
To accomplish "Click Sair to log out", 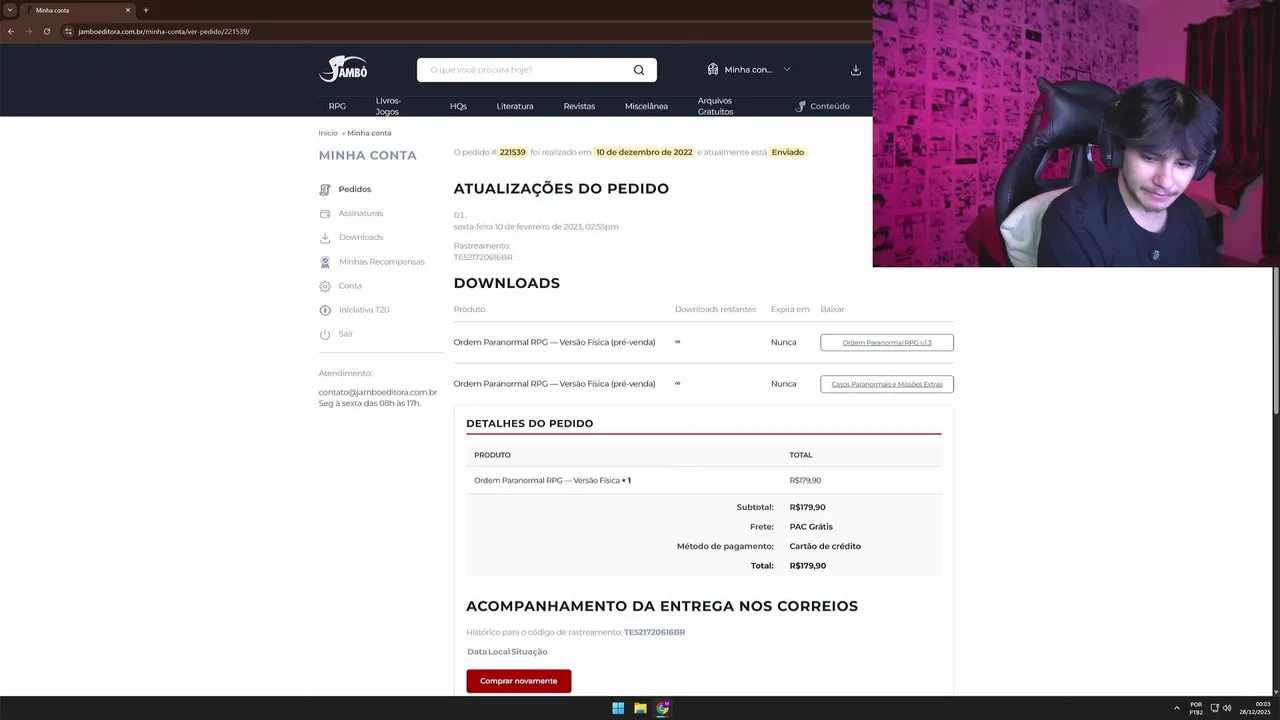I will click(x=346, y=334).
